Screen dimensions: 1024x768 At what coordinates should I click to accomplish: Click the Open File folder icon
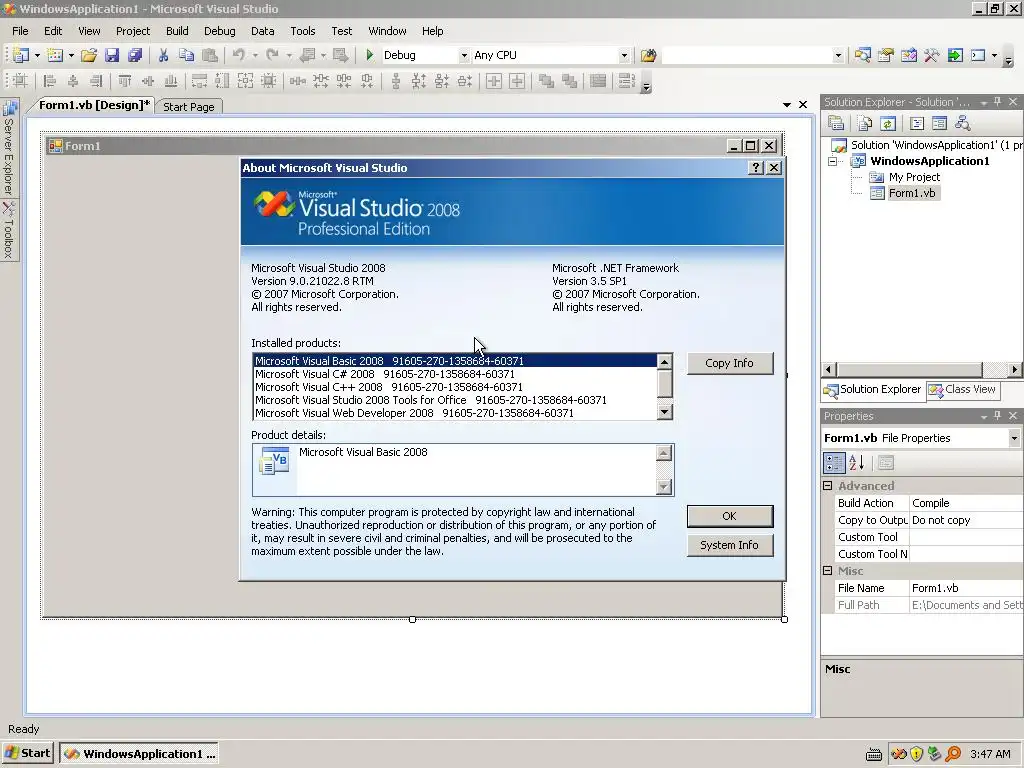click(x=89, y=56)
